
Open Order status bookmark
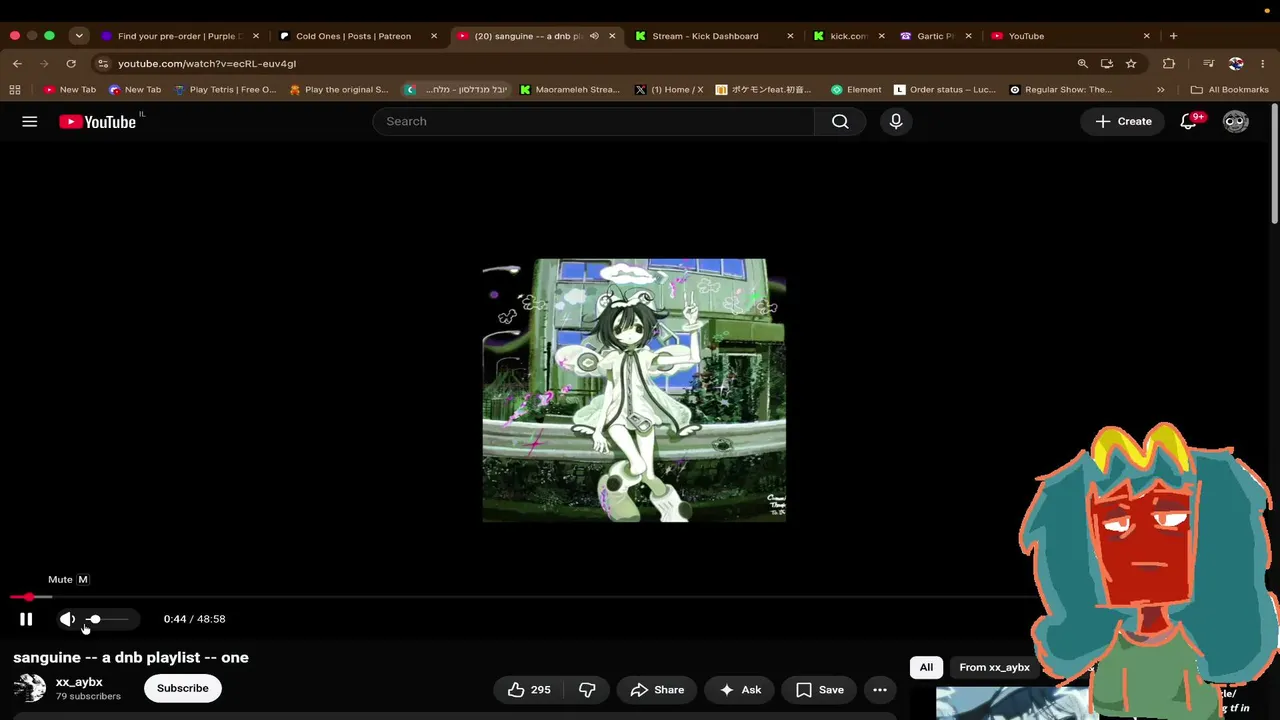coord(945,89)
